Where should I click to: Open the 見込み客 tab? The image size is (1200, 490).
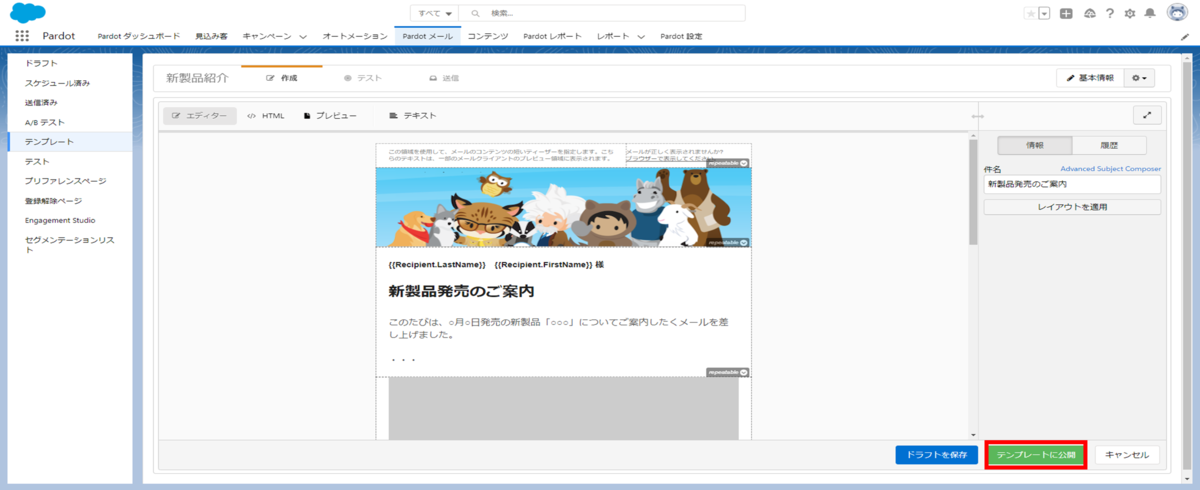tap(211, 36)
